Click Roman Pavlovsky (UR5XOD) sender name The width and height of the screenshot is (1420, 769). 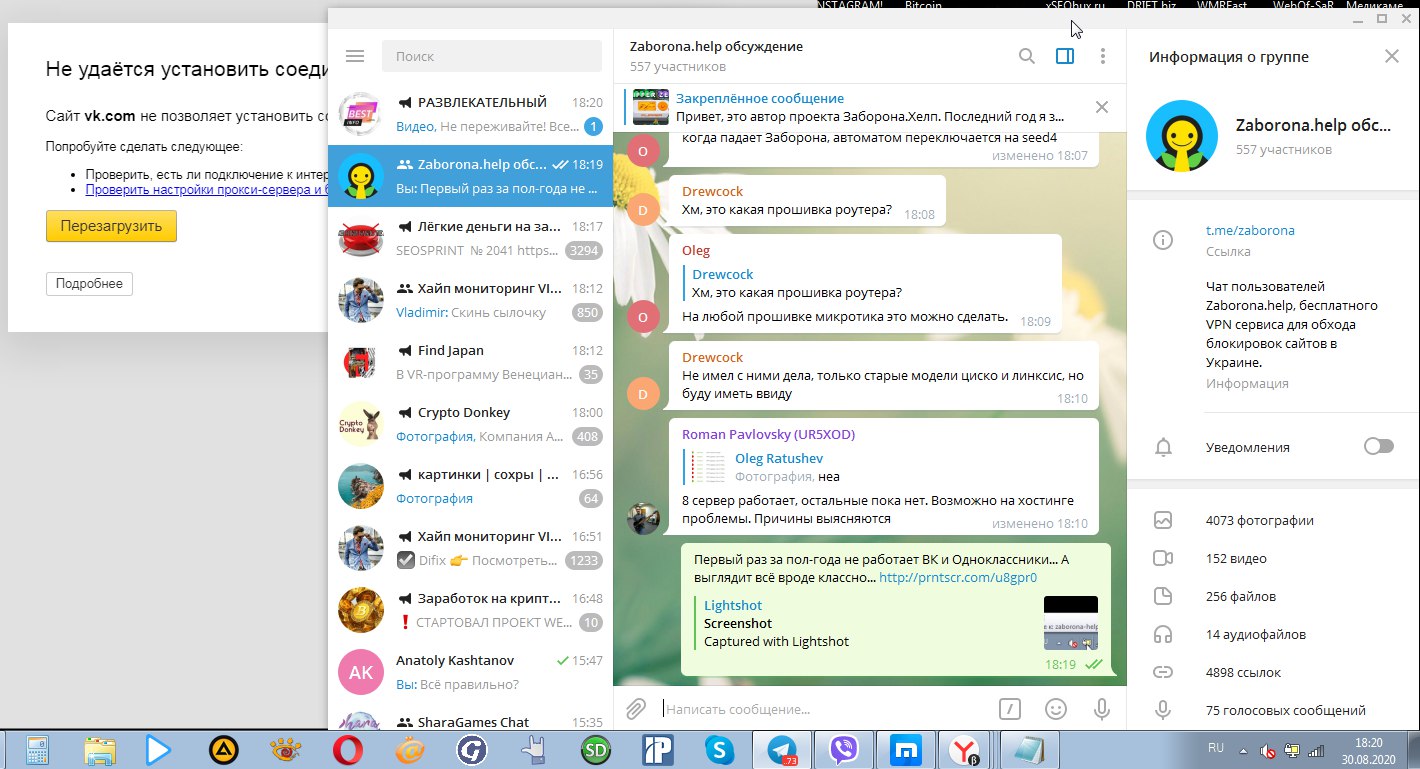tap(768, 434)
